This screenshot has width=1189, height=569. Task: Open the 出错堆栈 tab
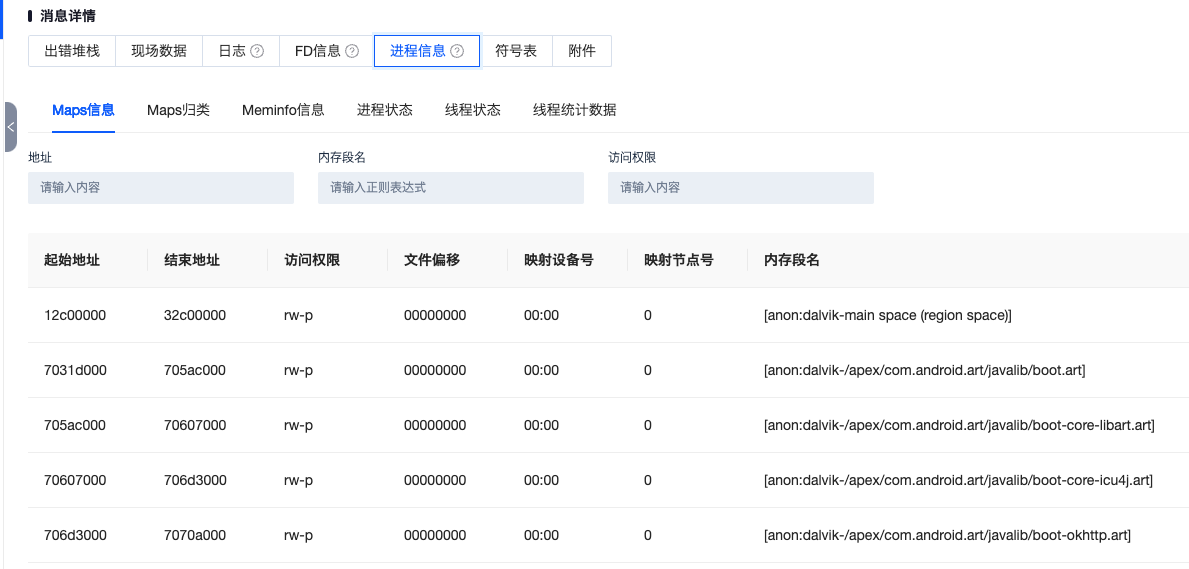[72, 51]
